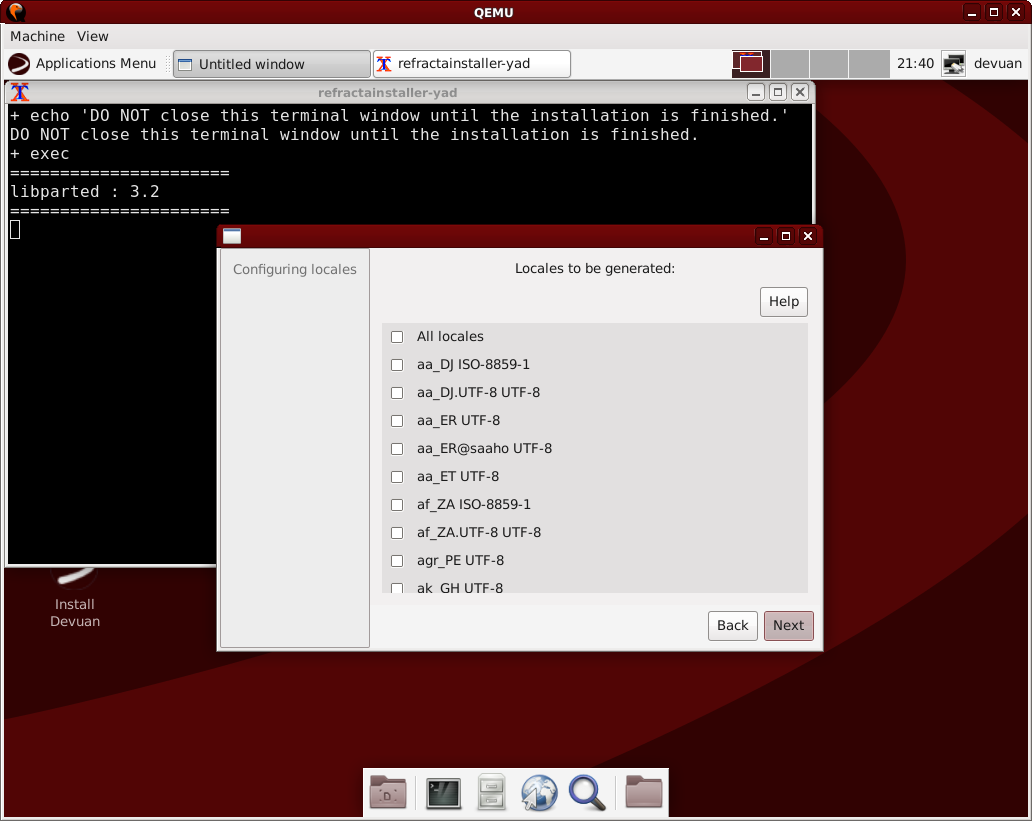Image resolution: width=1032 pixels, height=821 pixels.
Task: Click the network connection tray icon
Action: [x=954, y=64]
